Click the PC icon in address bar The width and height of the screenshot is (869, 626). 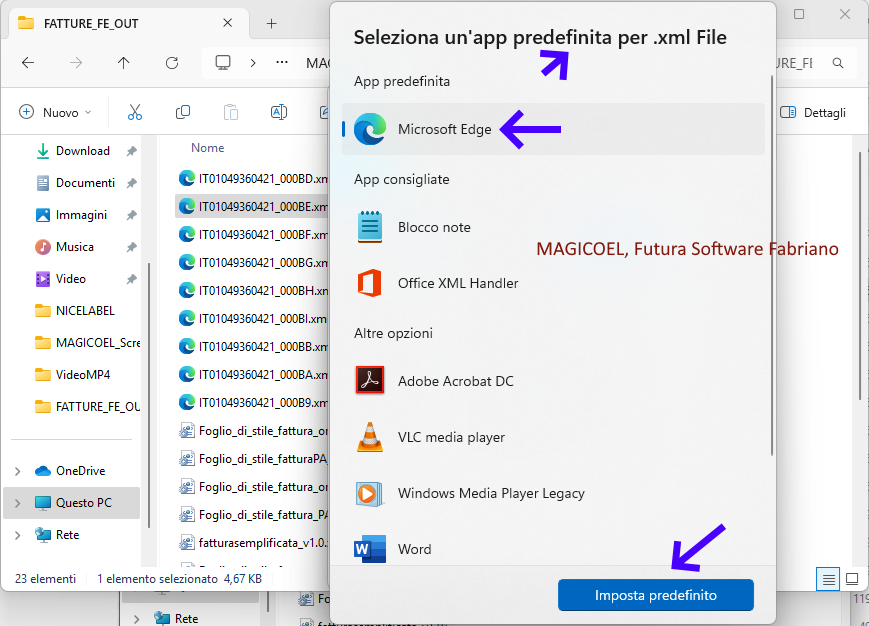coord(223,63)
